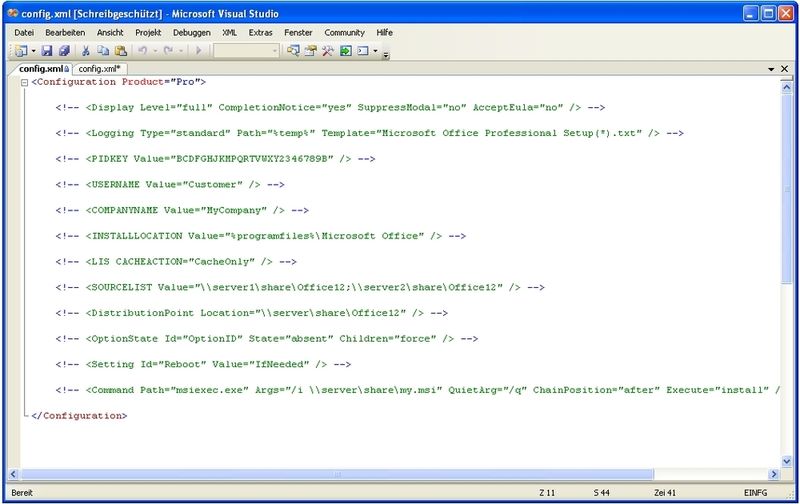This screenshot has width=800, height=504.
Task: Open the Properties window icon
Action: coord(310,51)
